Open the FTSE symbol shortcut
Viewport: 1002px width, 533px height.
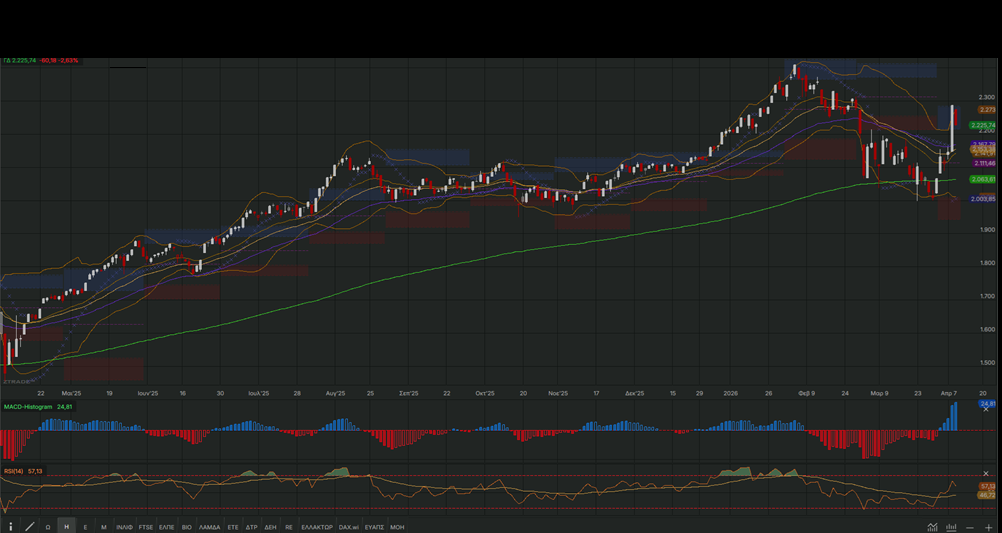[146, 527]
